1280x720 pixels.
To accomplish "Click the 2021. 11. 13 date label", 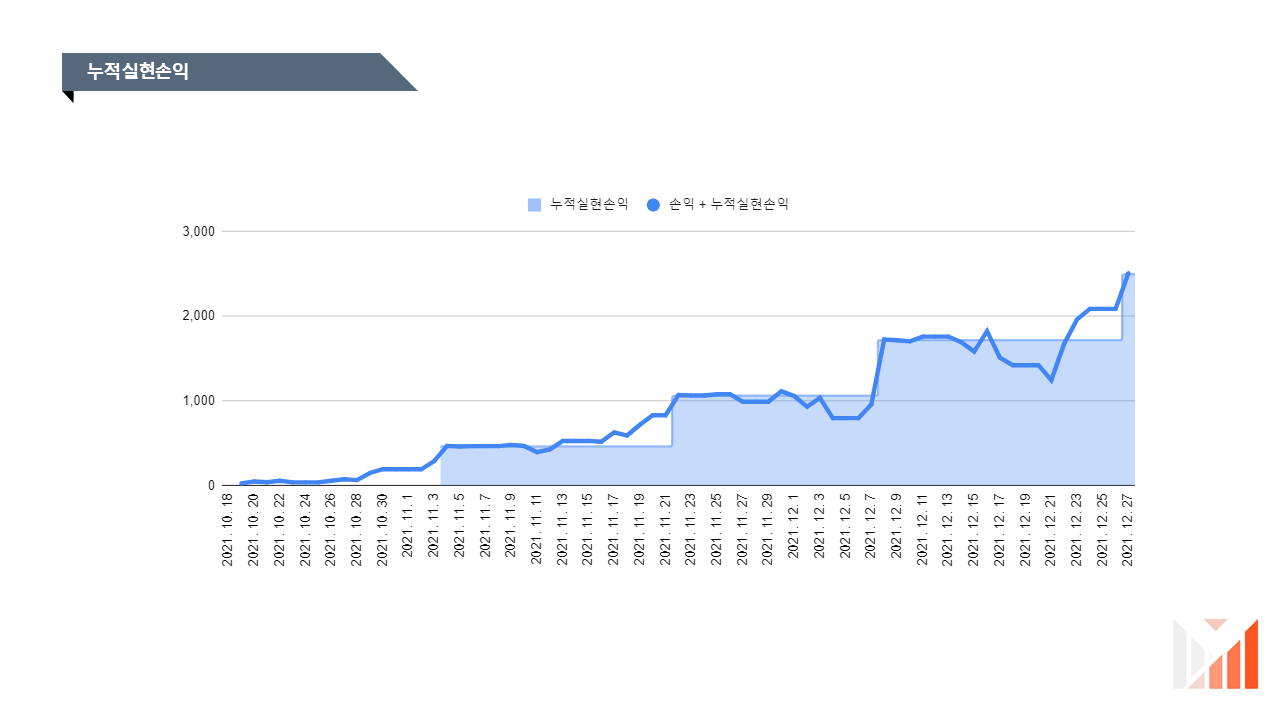I will [x=563, y=530].
